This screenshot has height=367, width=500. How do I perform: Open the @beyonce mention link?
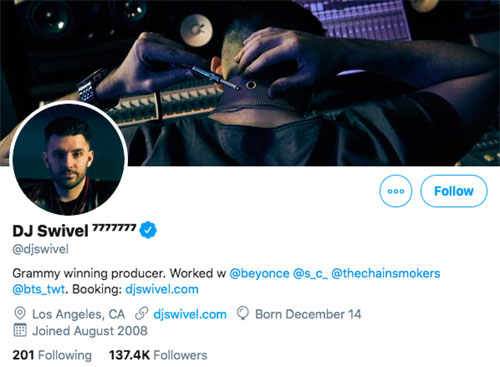click(x=259, y=273)
